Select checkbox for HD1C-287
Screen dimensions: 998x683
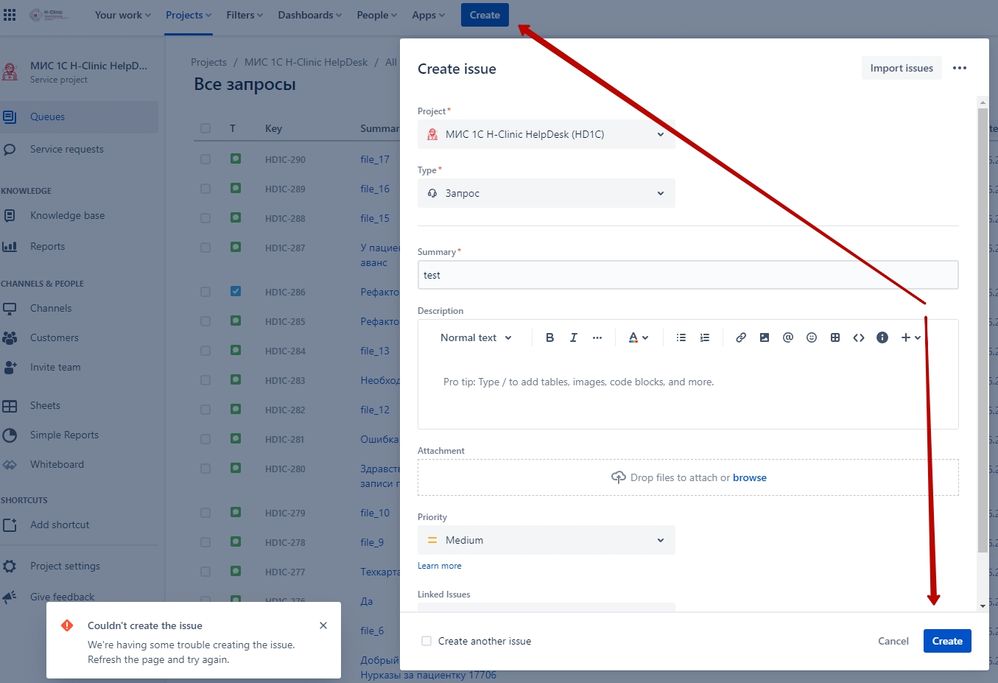(206, 247)
